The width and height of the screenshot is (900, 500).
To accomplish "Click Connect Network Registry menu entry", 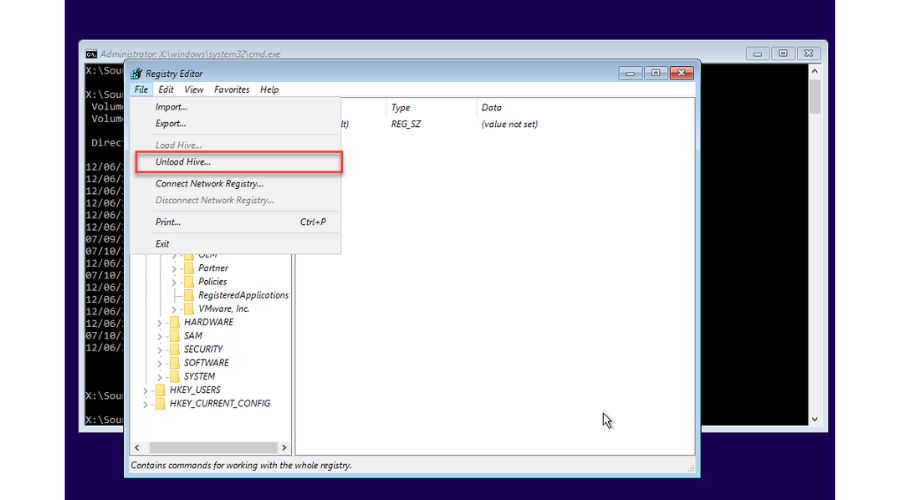I will click(x=210, y=184).
